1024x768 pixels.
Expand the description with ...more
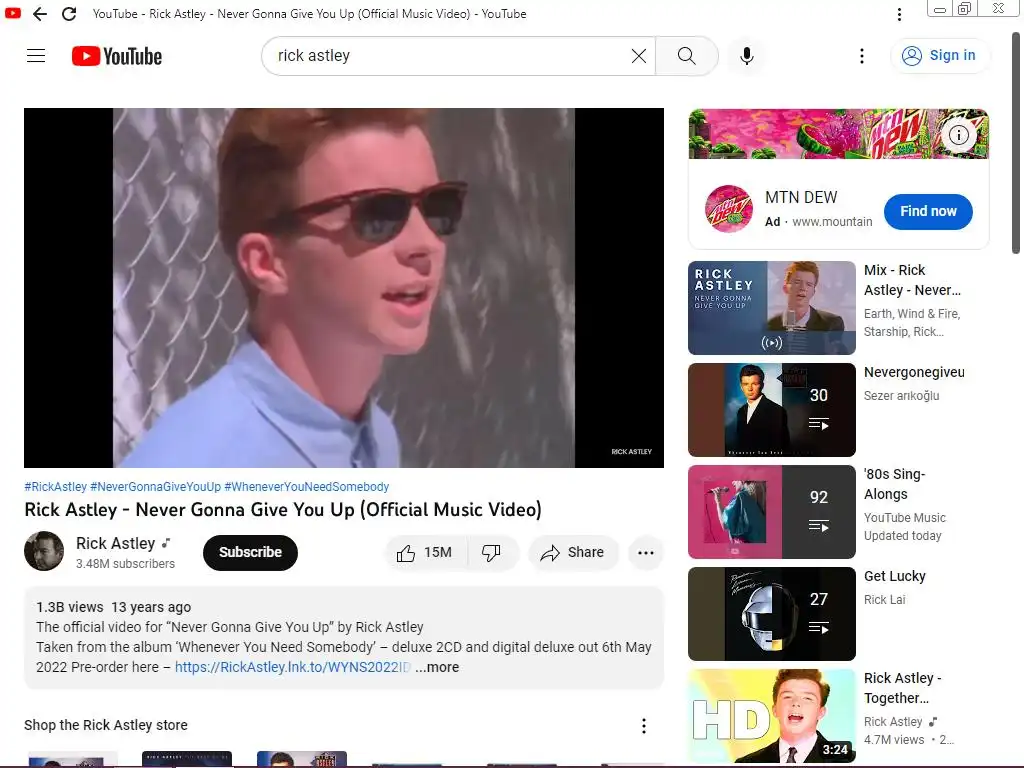[437, 667]
